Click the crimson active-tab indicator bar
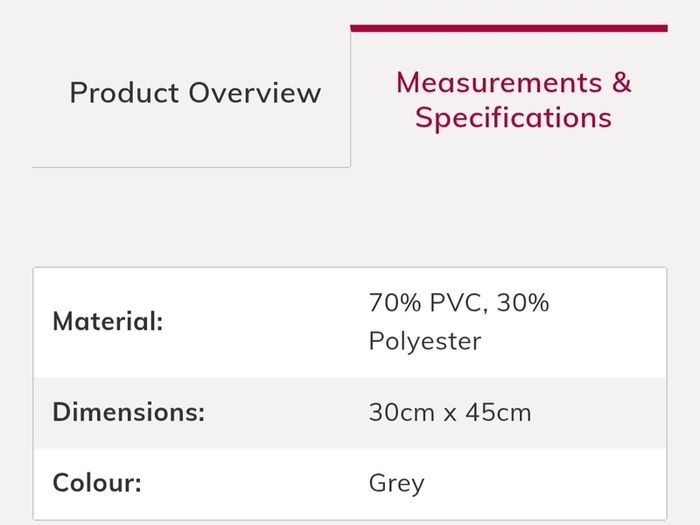700x525 pixels. tap(509, 28)
